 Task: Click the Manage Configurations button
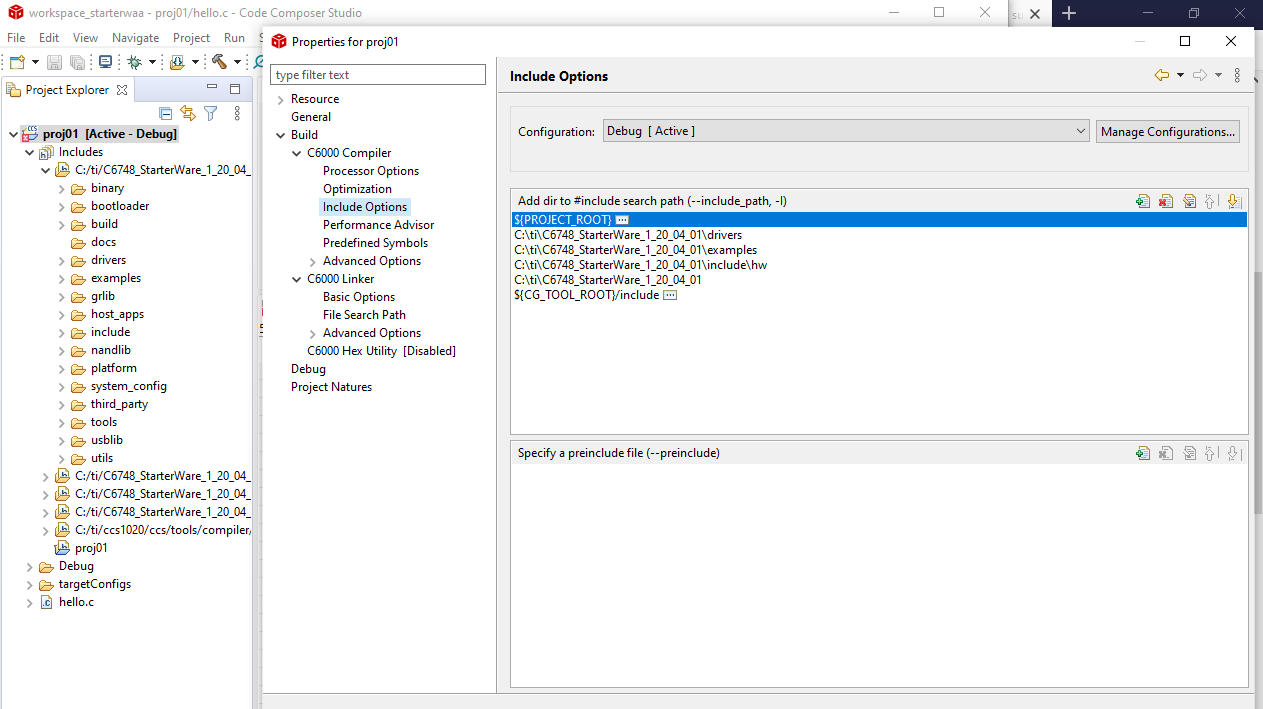pos(1167,132)
